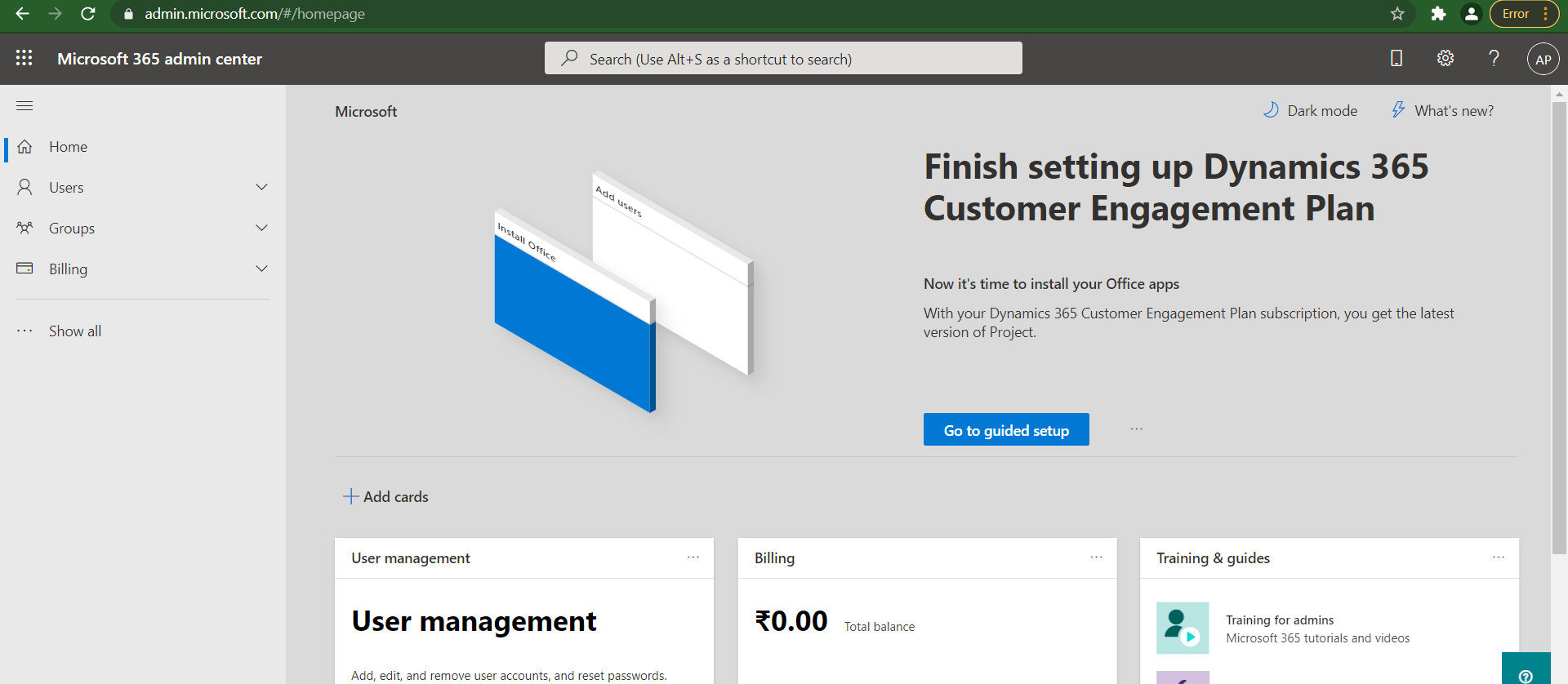Screen dimensions: 1568x684
Task: Click the plus icon beside Add cards
Action: click(x=350, y=496)
